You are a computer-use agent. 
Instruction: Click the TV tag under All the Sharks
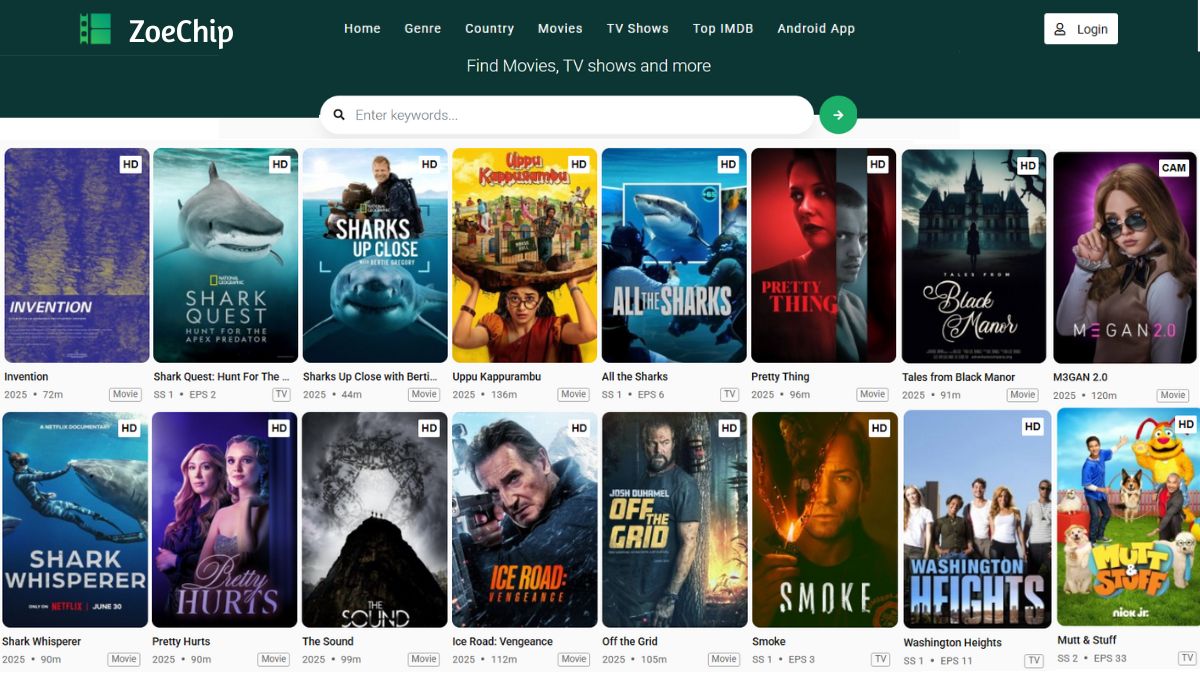[x=730, y=394]
